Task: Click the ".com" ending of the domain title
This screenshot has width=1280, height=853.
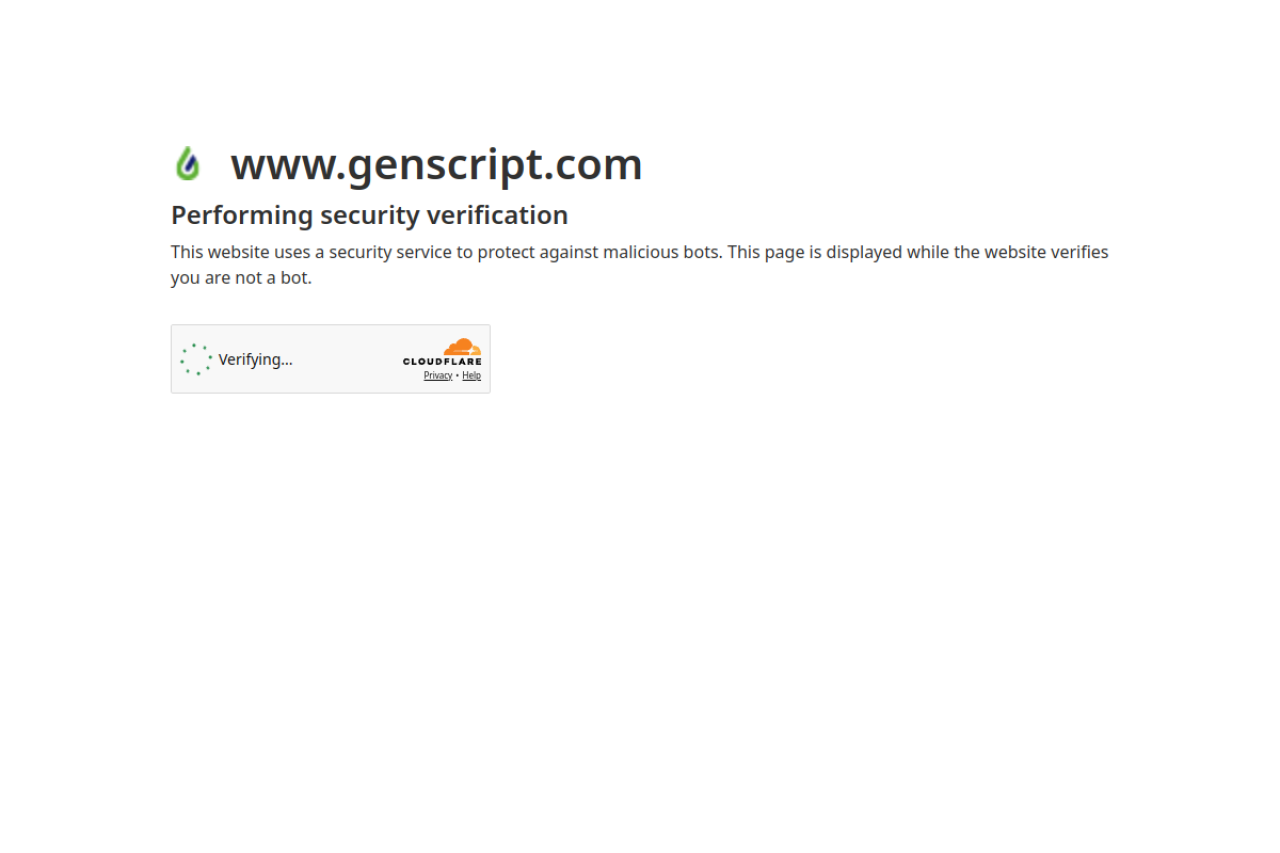Action: 593,164
